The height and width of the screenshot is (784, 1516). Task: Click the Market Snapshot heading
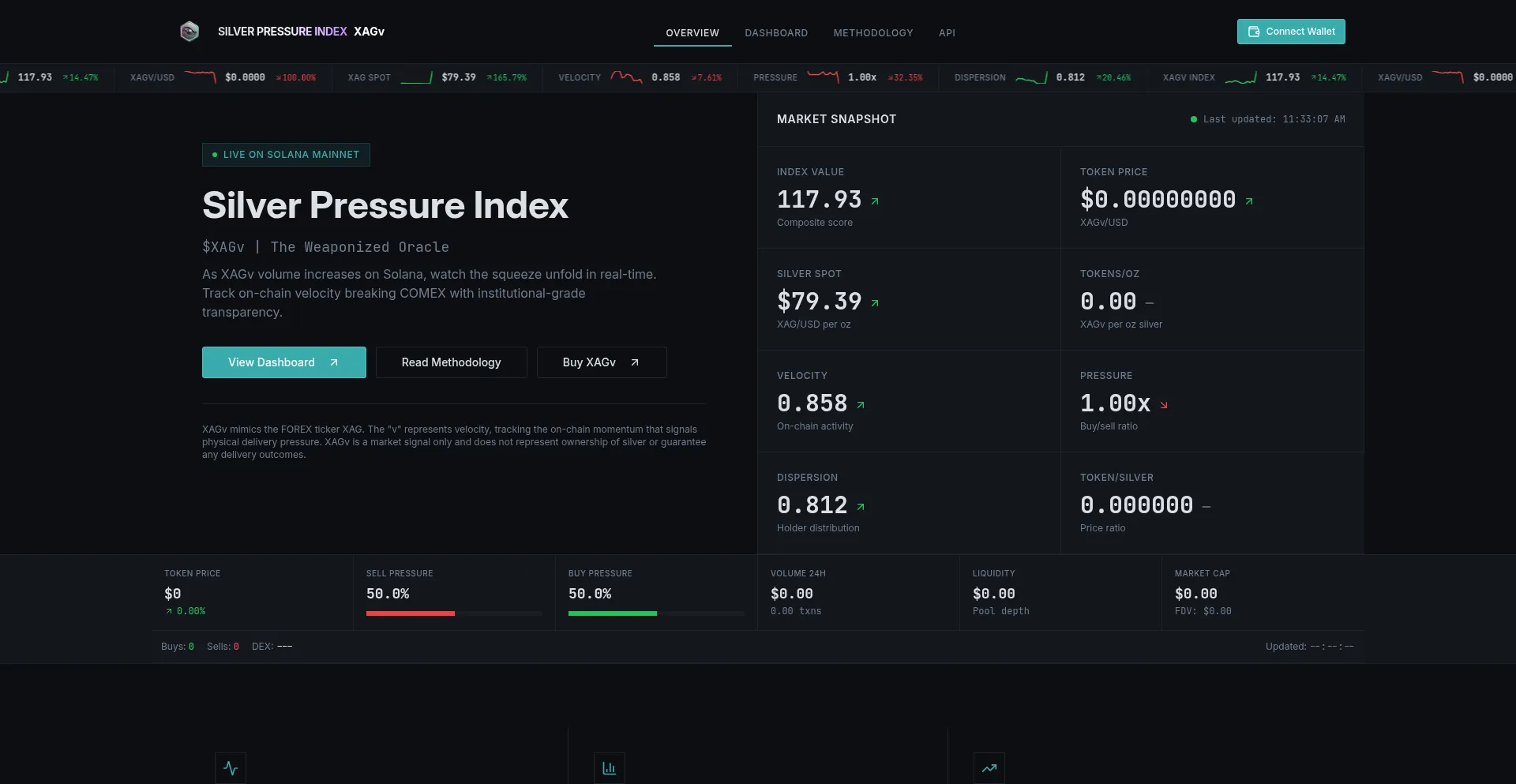[836, 119]
